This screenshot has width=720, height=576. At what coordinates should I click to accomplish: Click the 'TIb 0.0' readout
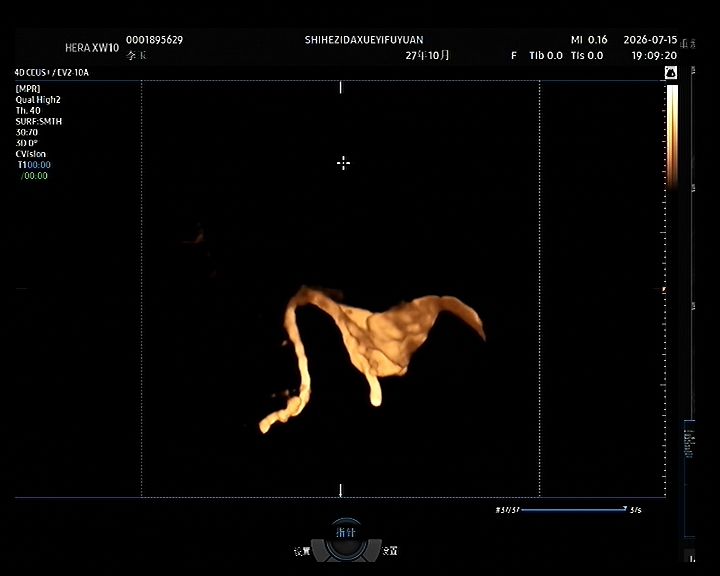[546, 56]
